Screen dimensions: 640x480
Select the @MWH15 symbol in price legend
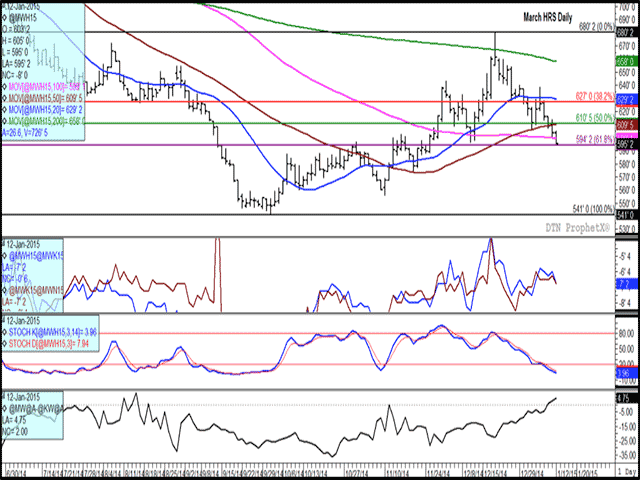click(x=21, y=18)
